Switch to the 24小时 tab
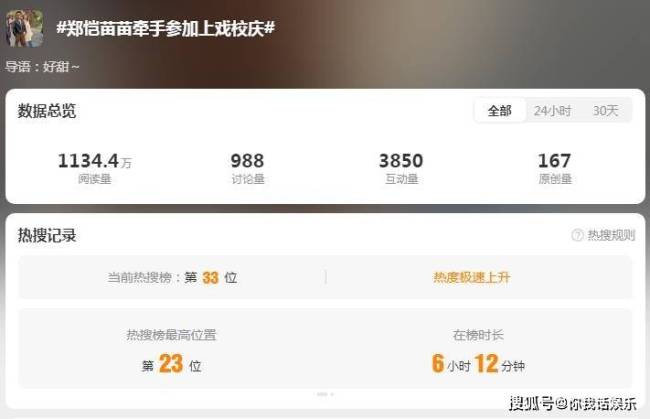 (552, 111)
